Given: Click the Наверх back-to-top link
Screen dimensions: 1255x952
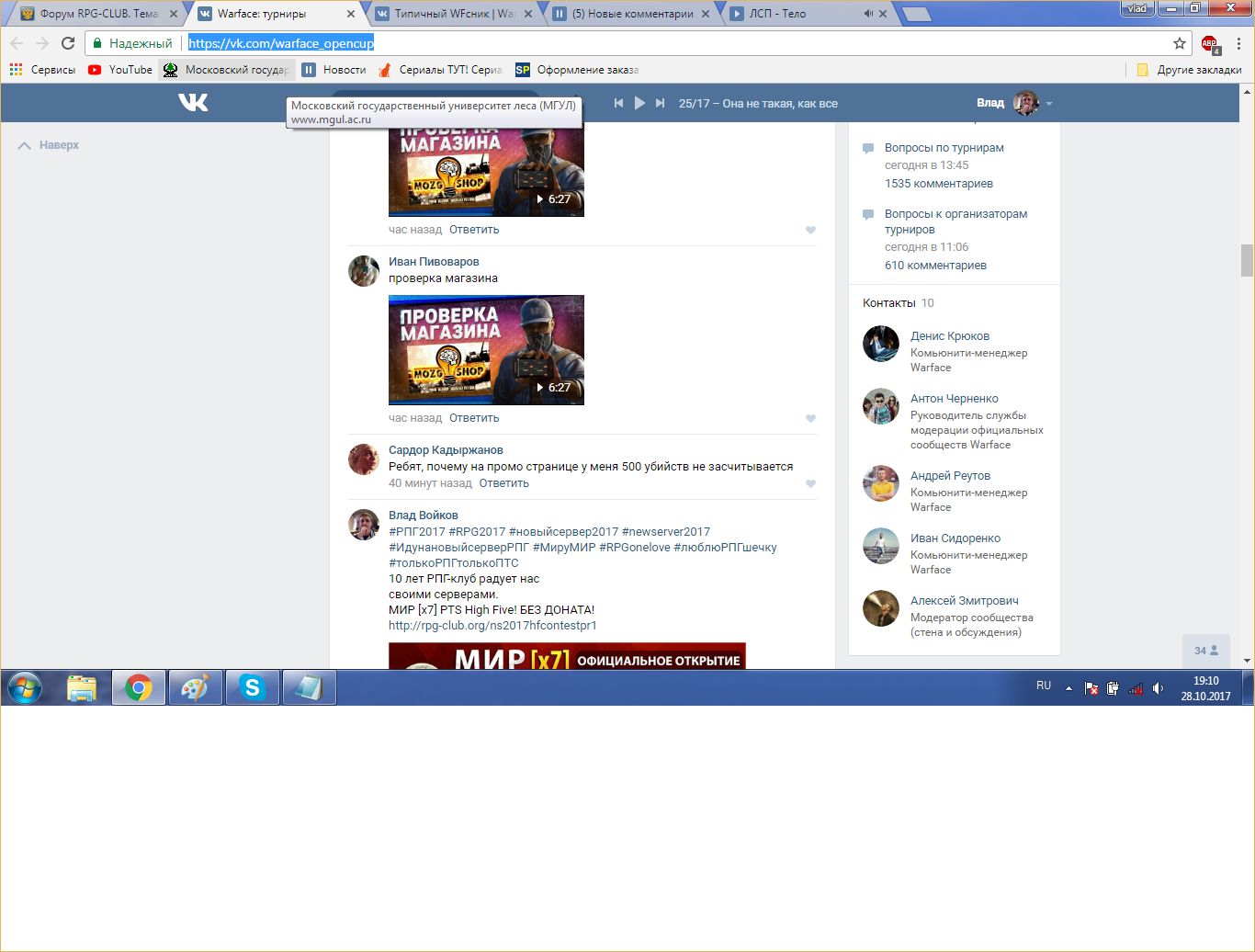Looking at the screenshot, I should point(49,145).
